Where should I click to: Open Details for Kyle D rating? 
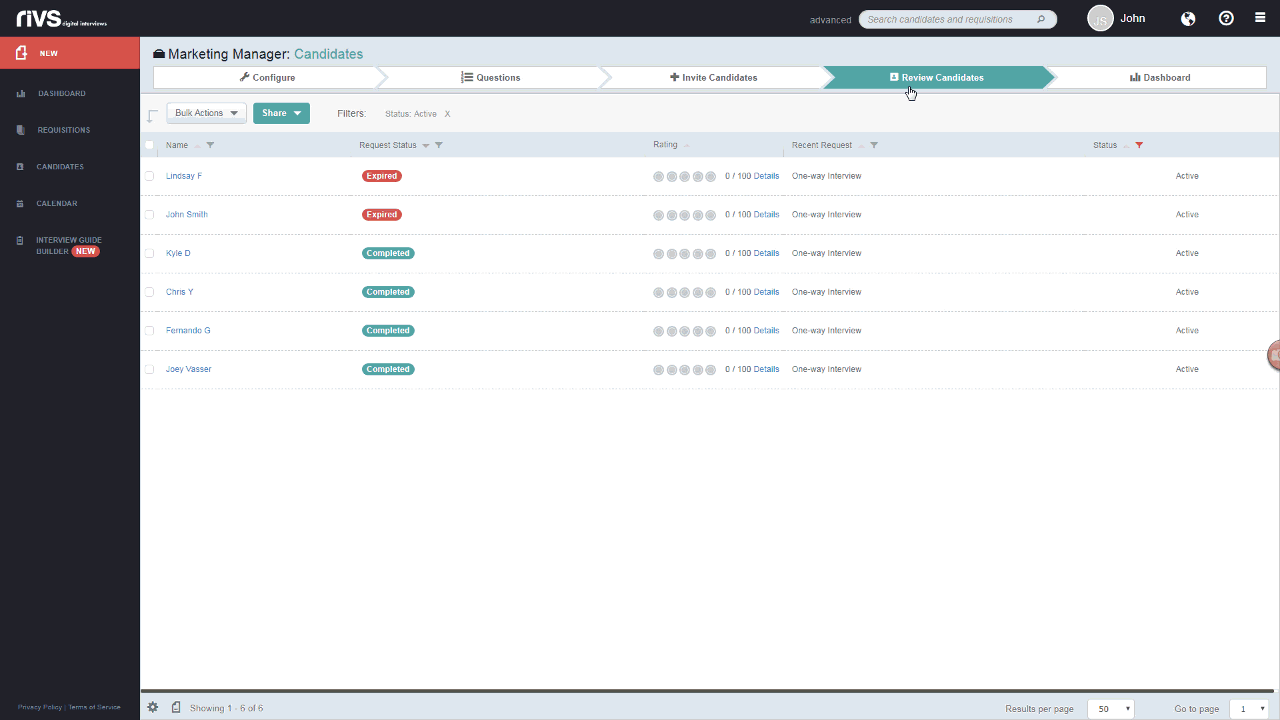click(x=766, y=253)
